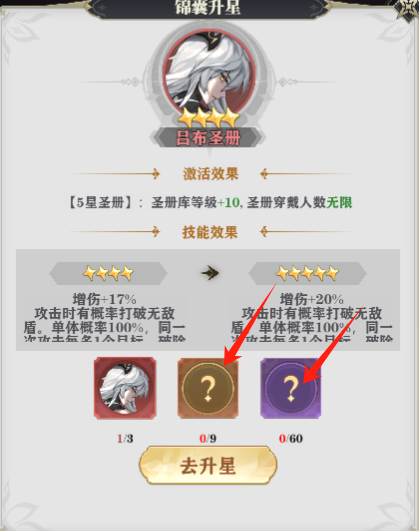Click the 锦囊升星 title header
Viewport: 419px width, 531px height.
(x=207, y=7)
